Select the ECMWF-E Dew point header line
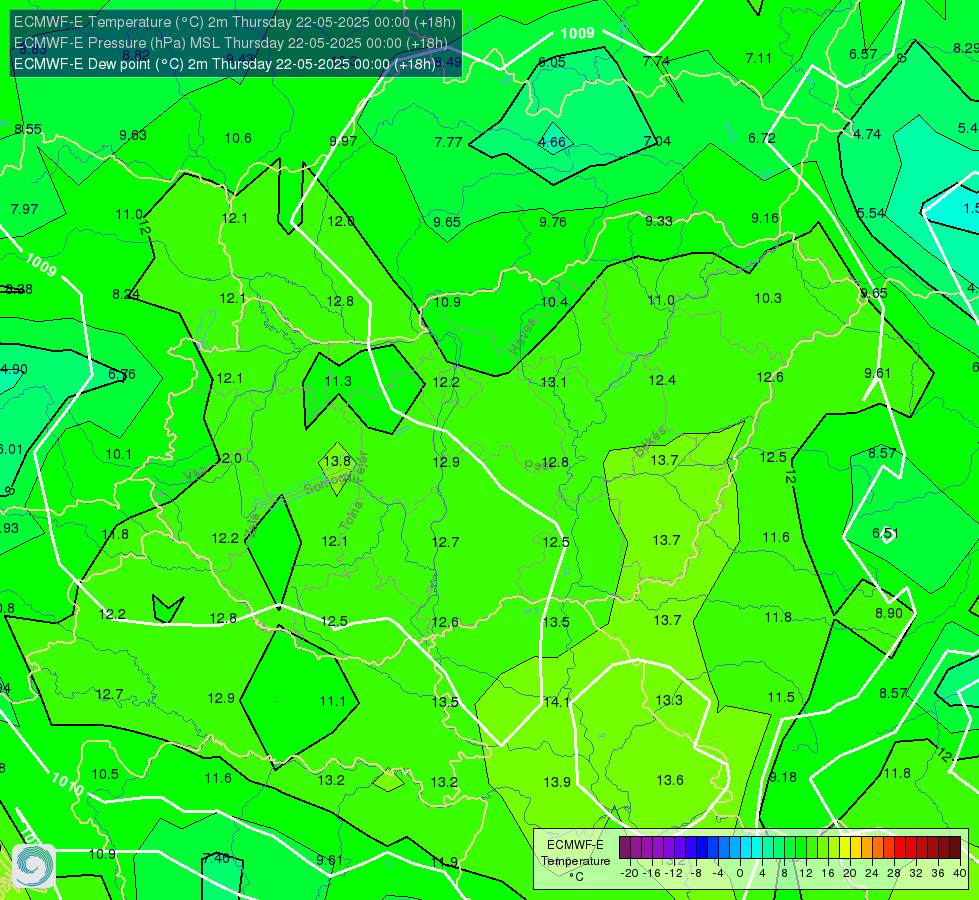 [x=225, y=64]
